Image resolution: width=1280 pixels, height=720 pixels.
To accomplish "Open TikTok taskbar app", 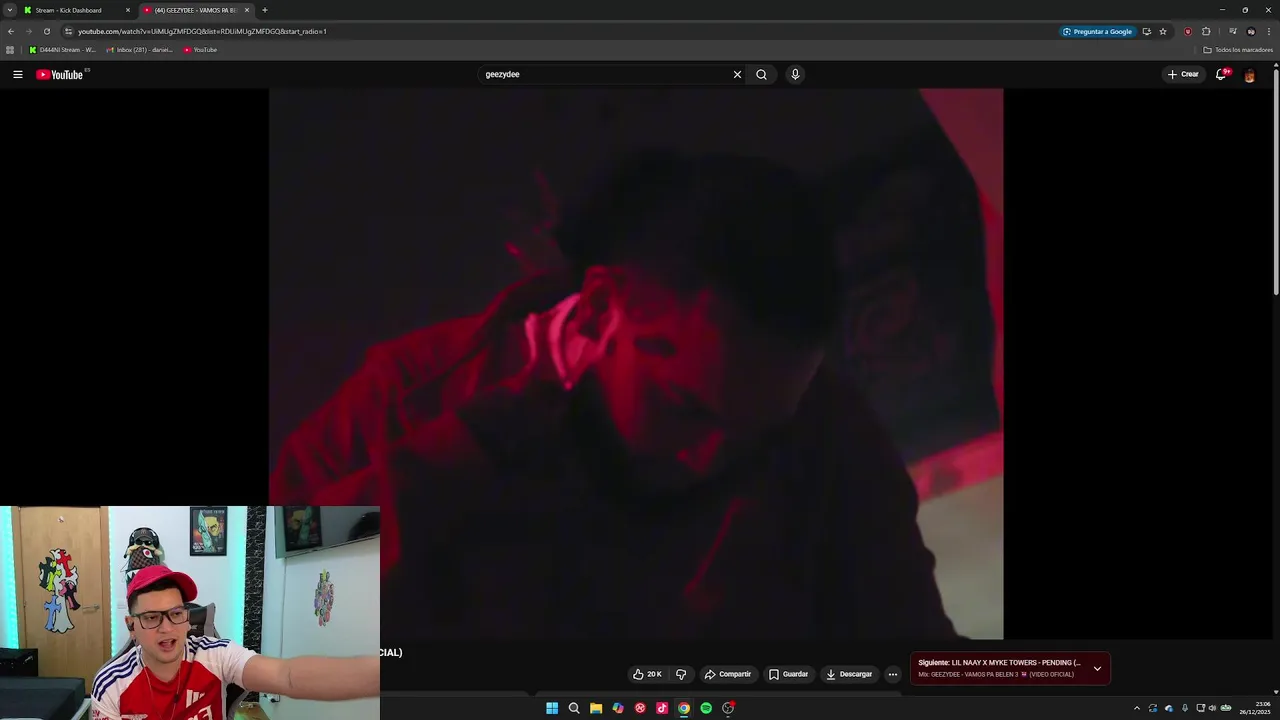I will click(662, 708).
